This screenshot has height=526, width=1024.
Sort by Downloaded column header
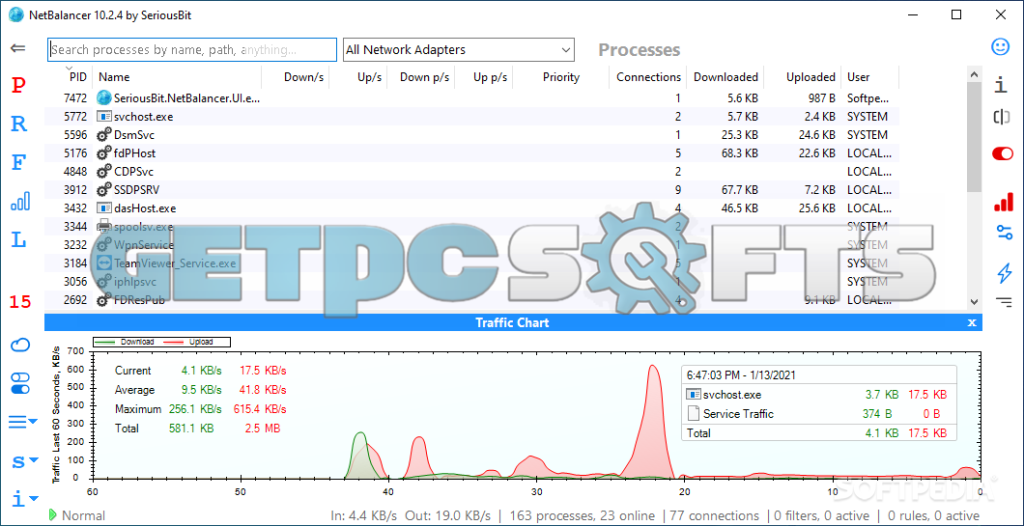726,77
